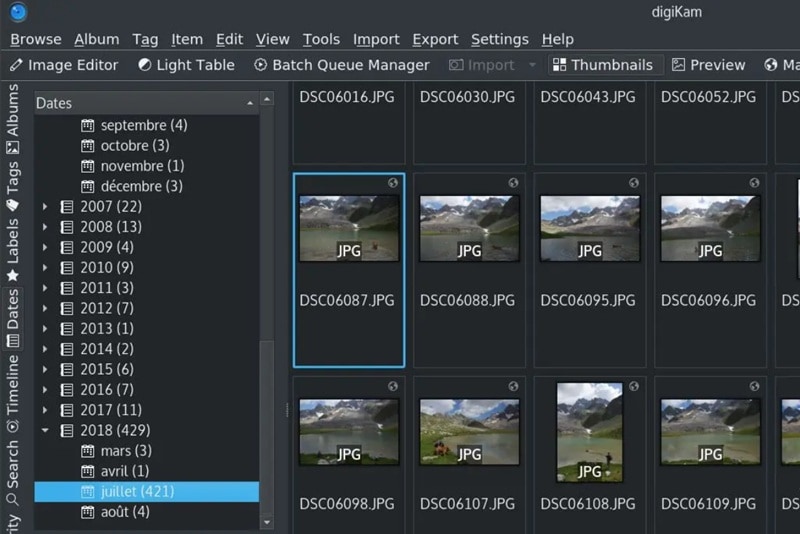
Task: Open the Search sidebar tab
Action: pyautogui.click(x=12, y=472)
